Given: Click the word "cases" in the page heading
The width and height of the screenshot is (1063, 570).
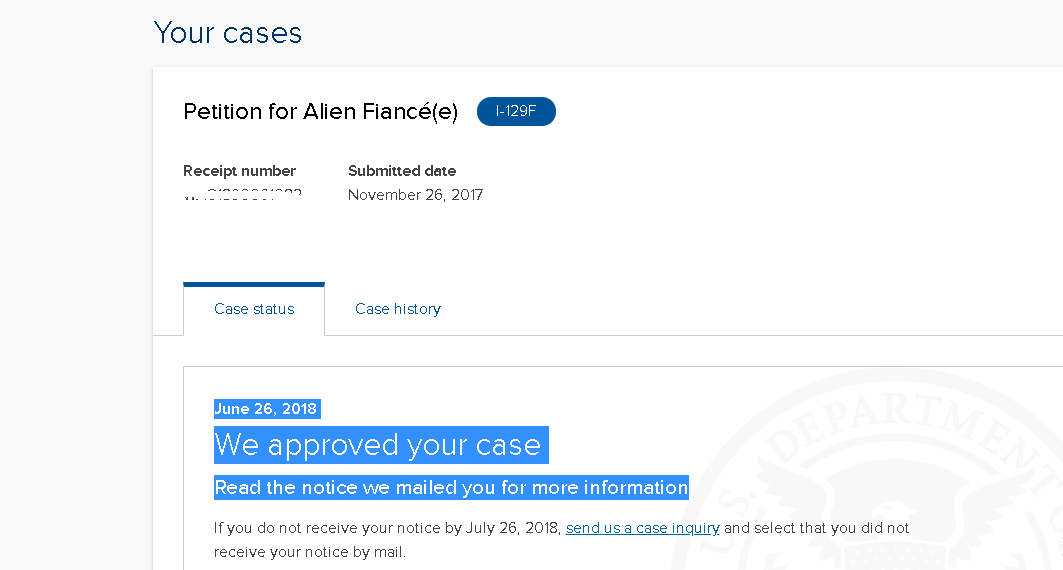Looking at the screenshot, I should click(x=263, y=33).
